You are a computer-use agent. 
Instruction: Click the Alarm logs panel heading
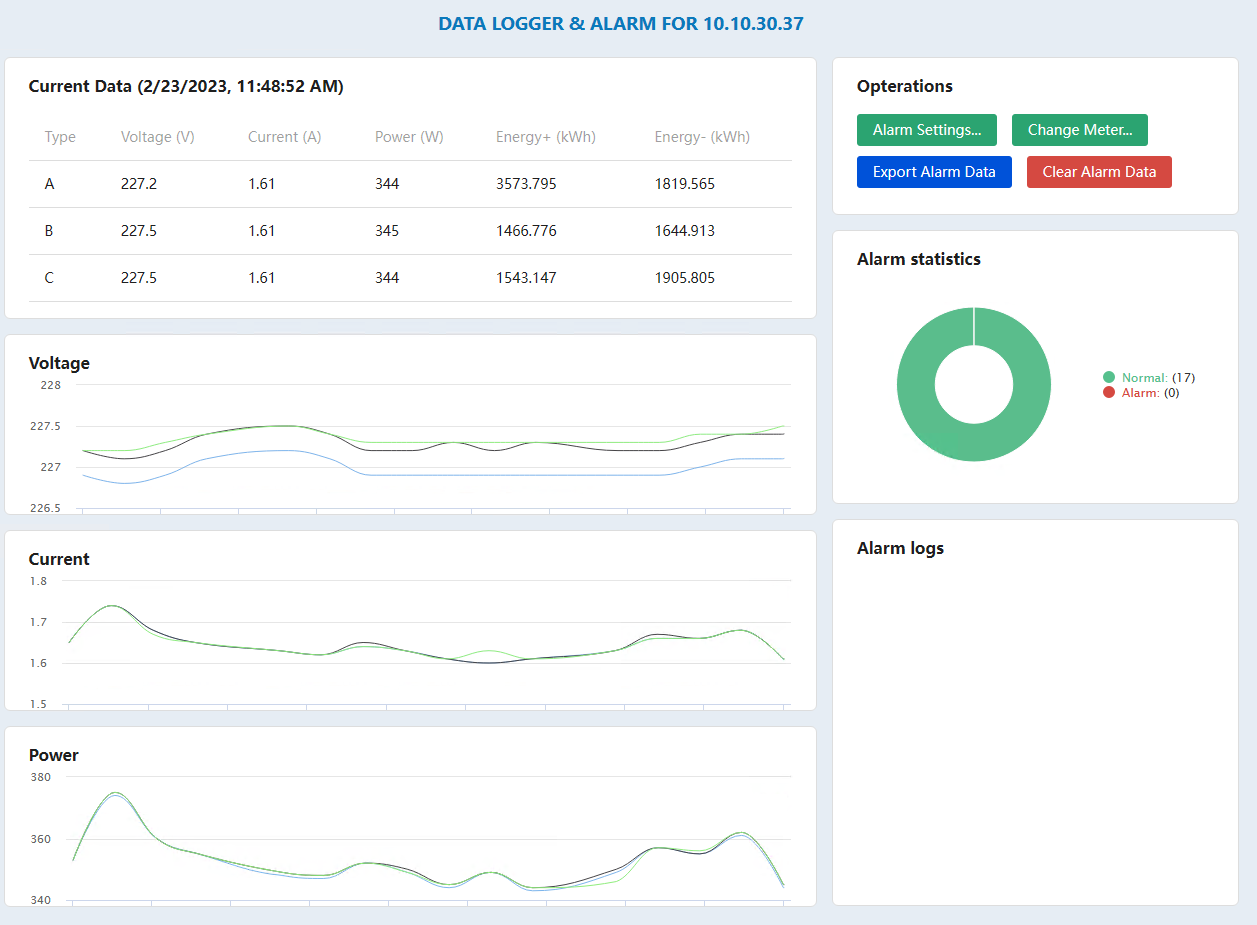tap(899, 548)
